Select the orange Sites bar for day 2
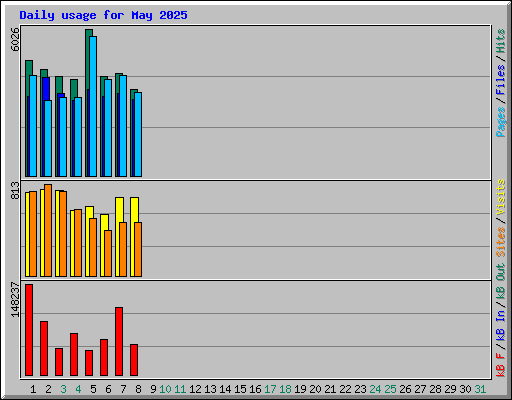 click(x=48, y=230)
